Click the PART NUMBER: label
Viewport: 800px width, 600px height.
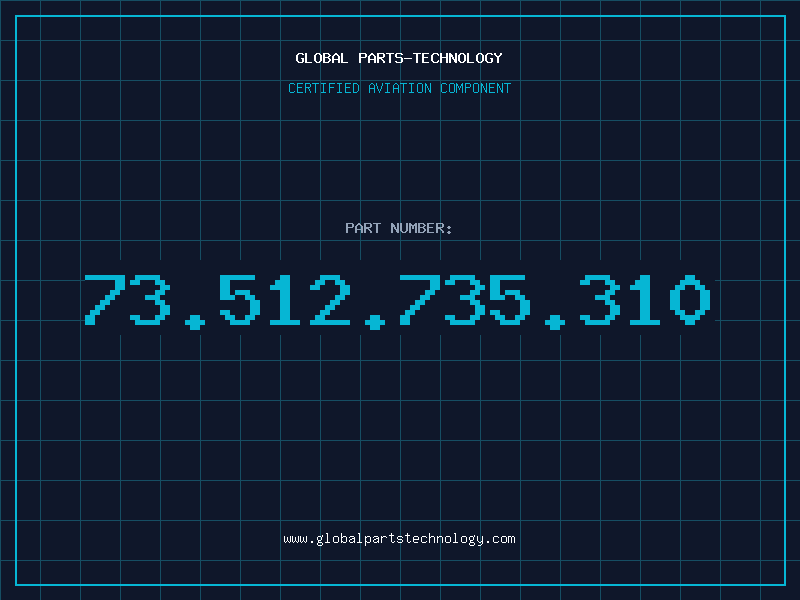[x=399, y=228]
